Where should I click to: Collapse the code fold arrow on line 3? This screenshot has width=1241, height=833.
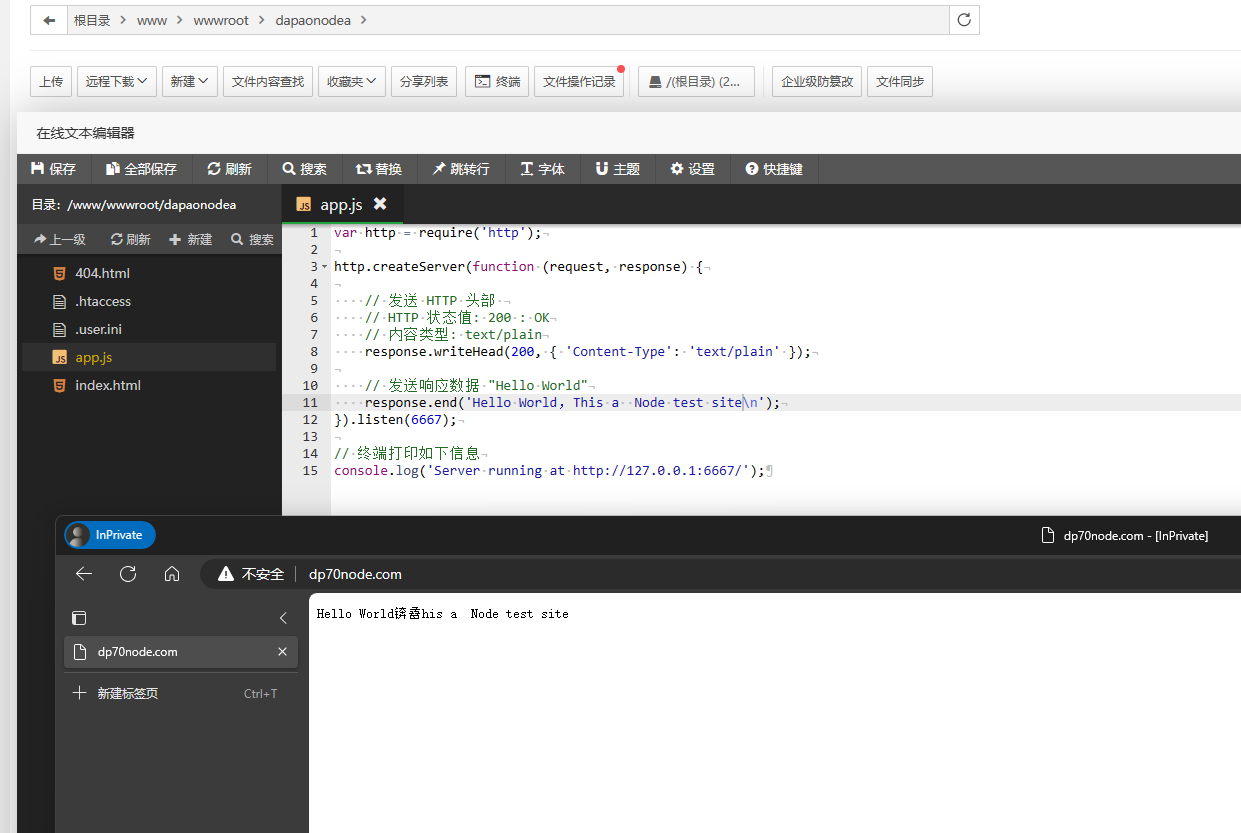coord(324,267)
